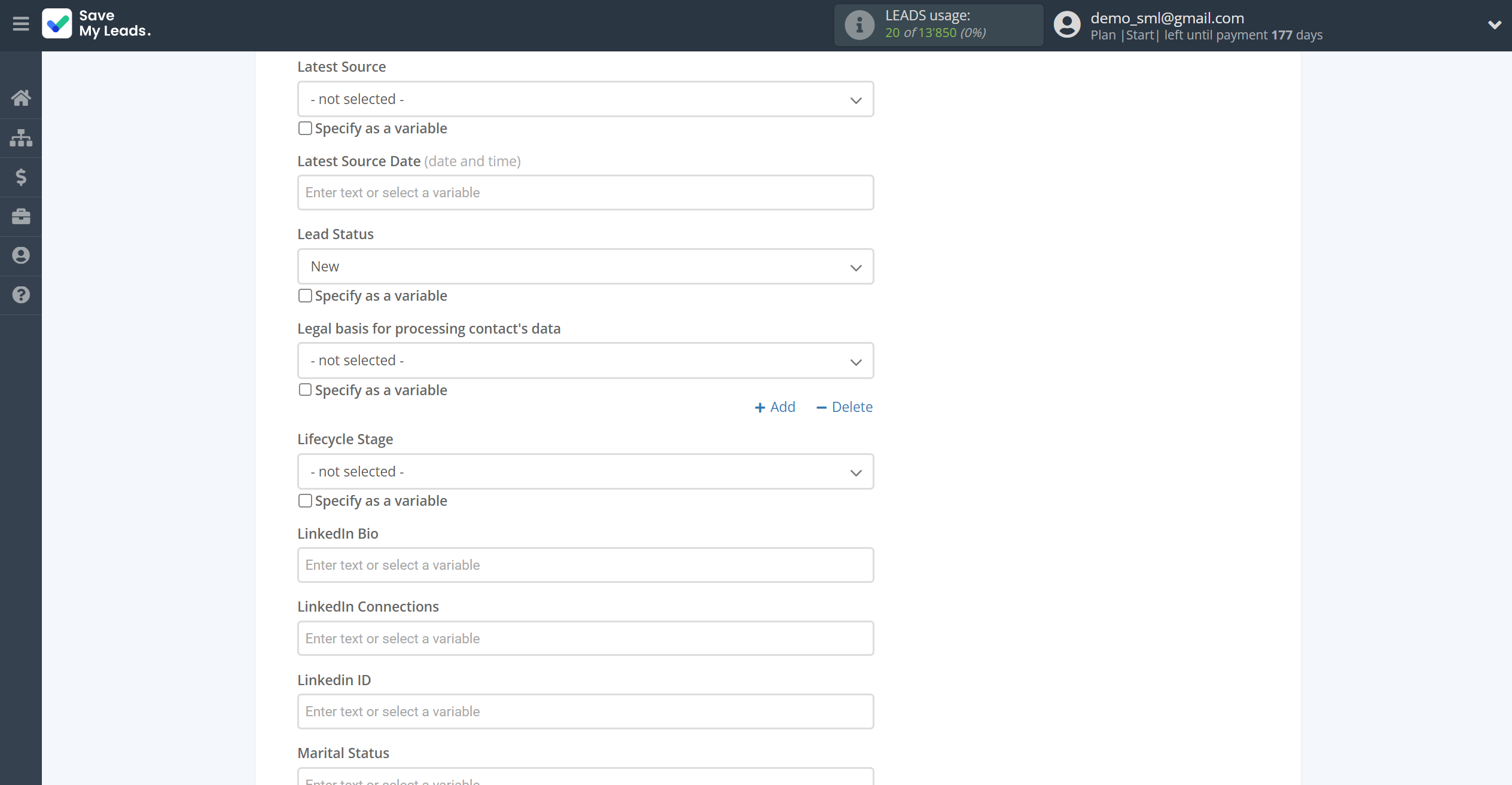
Task: Click the Add link
Action: point(775,407)
